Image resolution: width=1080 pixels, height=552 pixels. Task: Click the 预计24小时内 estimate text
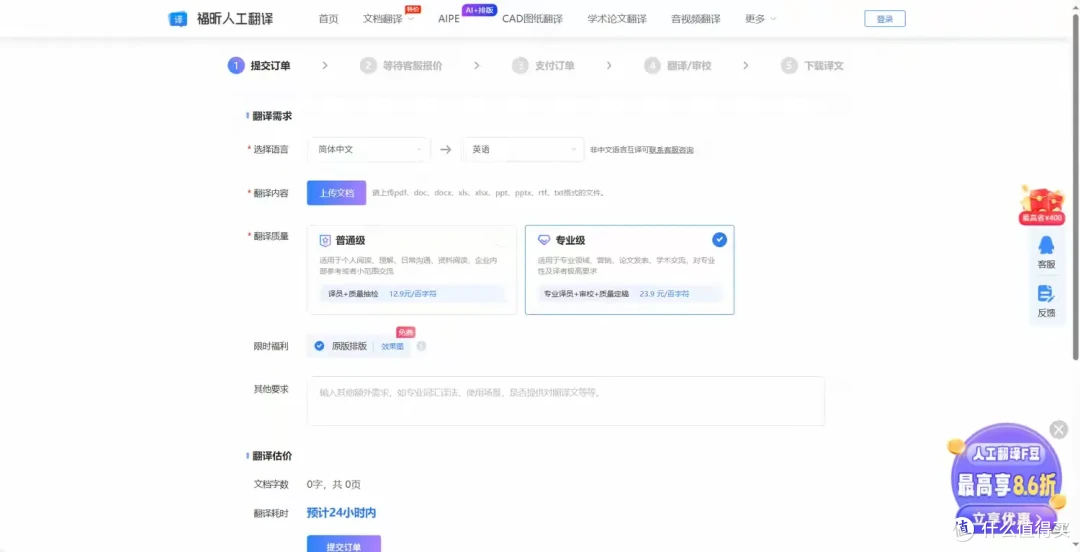pos(342,513)
